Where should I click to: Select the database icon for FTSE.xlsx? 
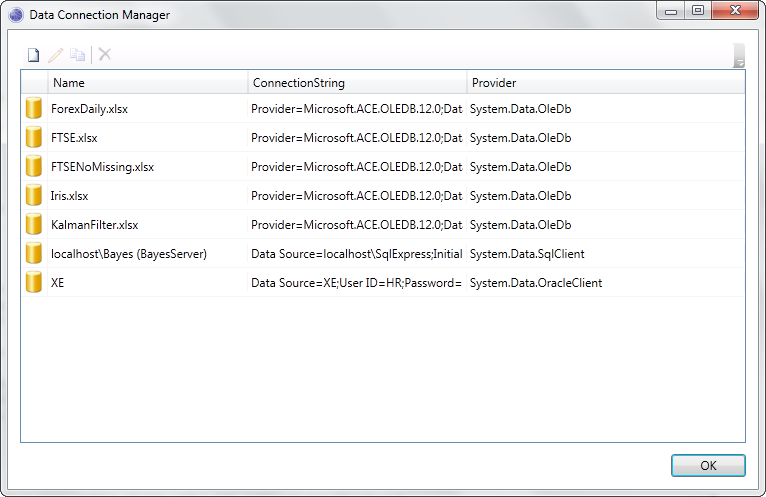tap(34, 137)
